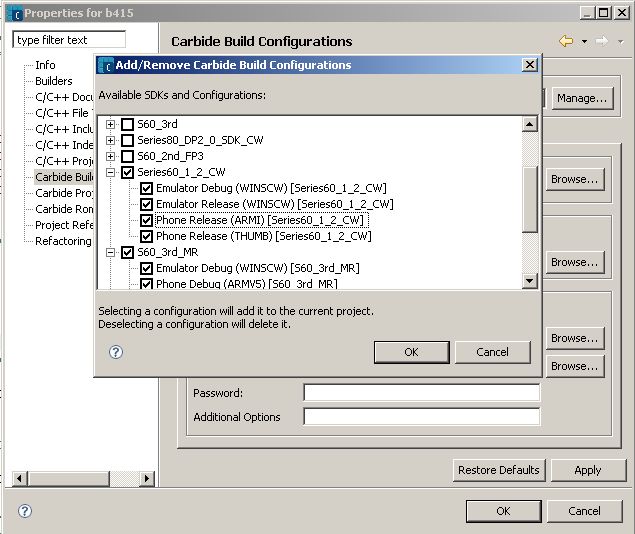Image resolution: width=635 pixels, height=534 pixels.
Task: Uncheck Phone Debug (ARMV5) [S60_3rd_MR]
Action: (146, 284)
